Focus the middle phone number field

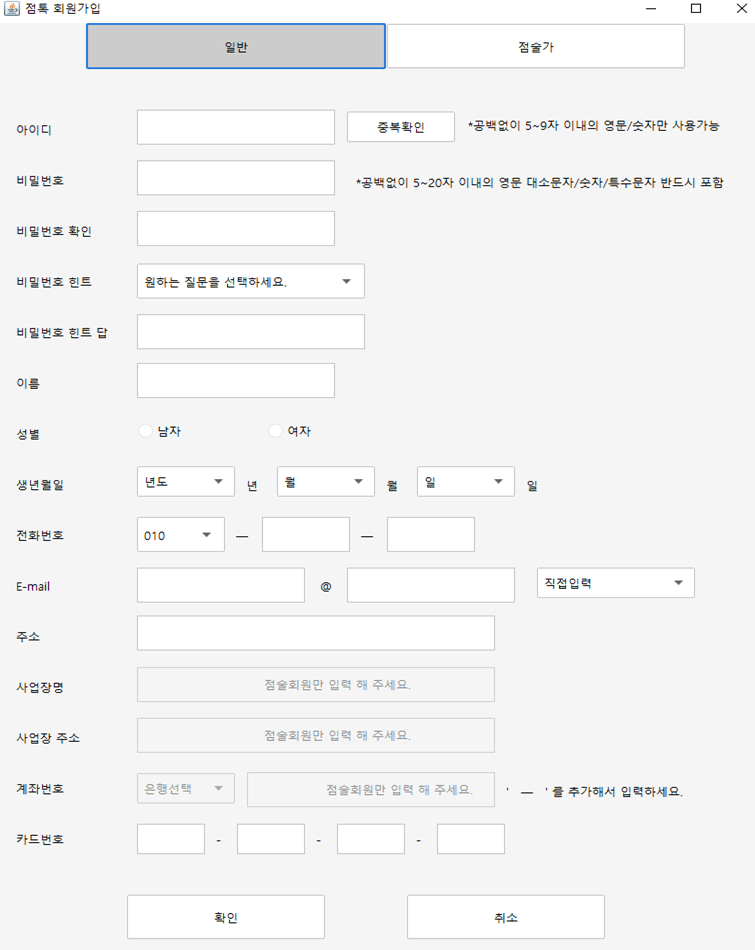pos(305,534)
